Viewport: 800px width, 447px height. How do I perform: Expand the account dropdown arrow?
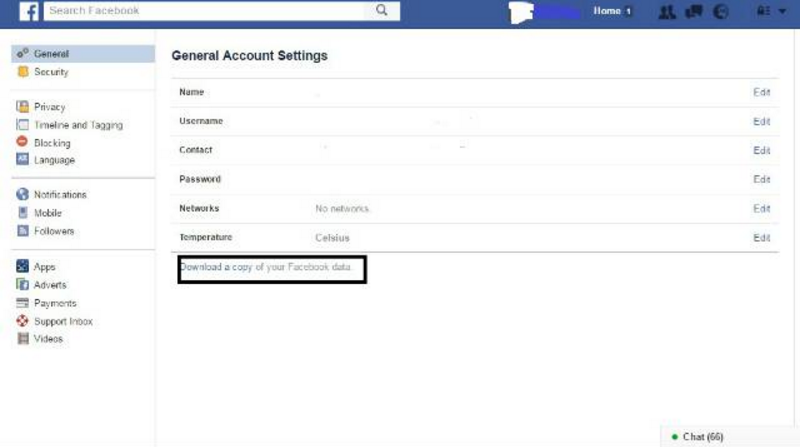pyautogui.click(x=782, y=11)
